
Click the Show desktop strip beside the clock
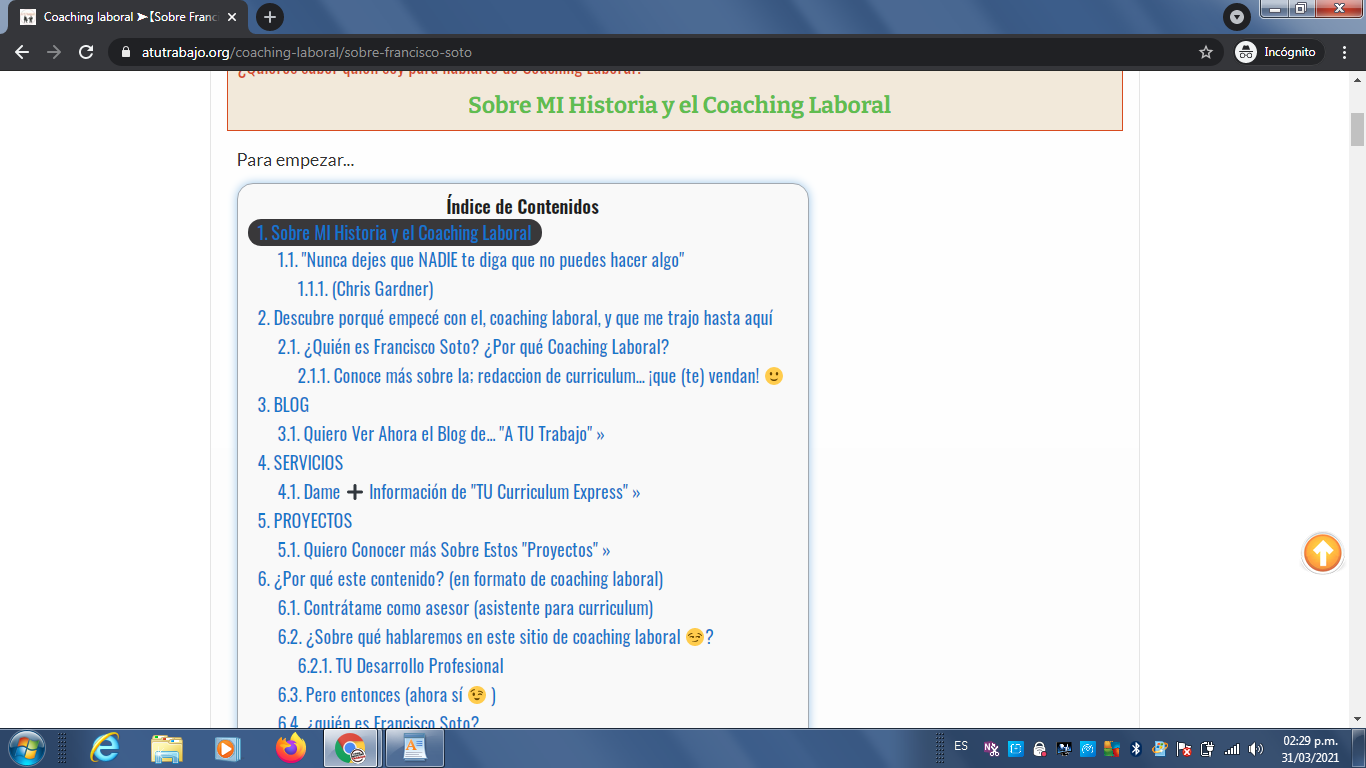coord(1358,748)
